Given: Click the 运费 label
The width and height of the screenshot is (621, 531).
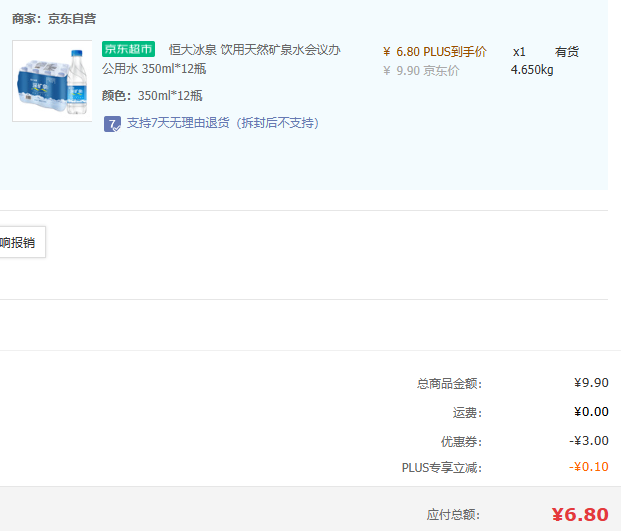Looking at the screenshot, I should point(467,413).
